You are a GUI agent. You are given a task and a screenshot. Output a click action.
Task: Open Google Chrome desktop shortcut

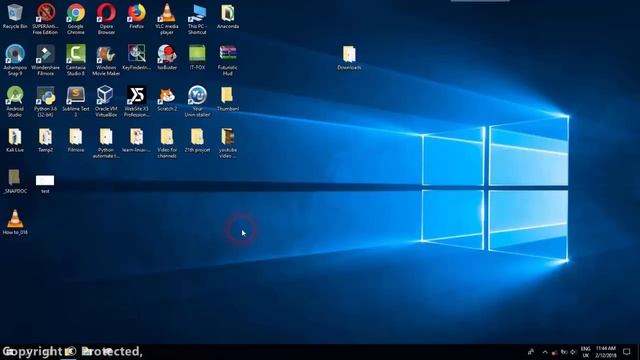pos(76,19)
